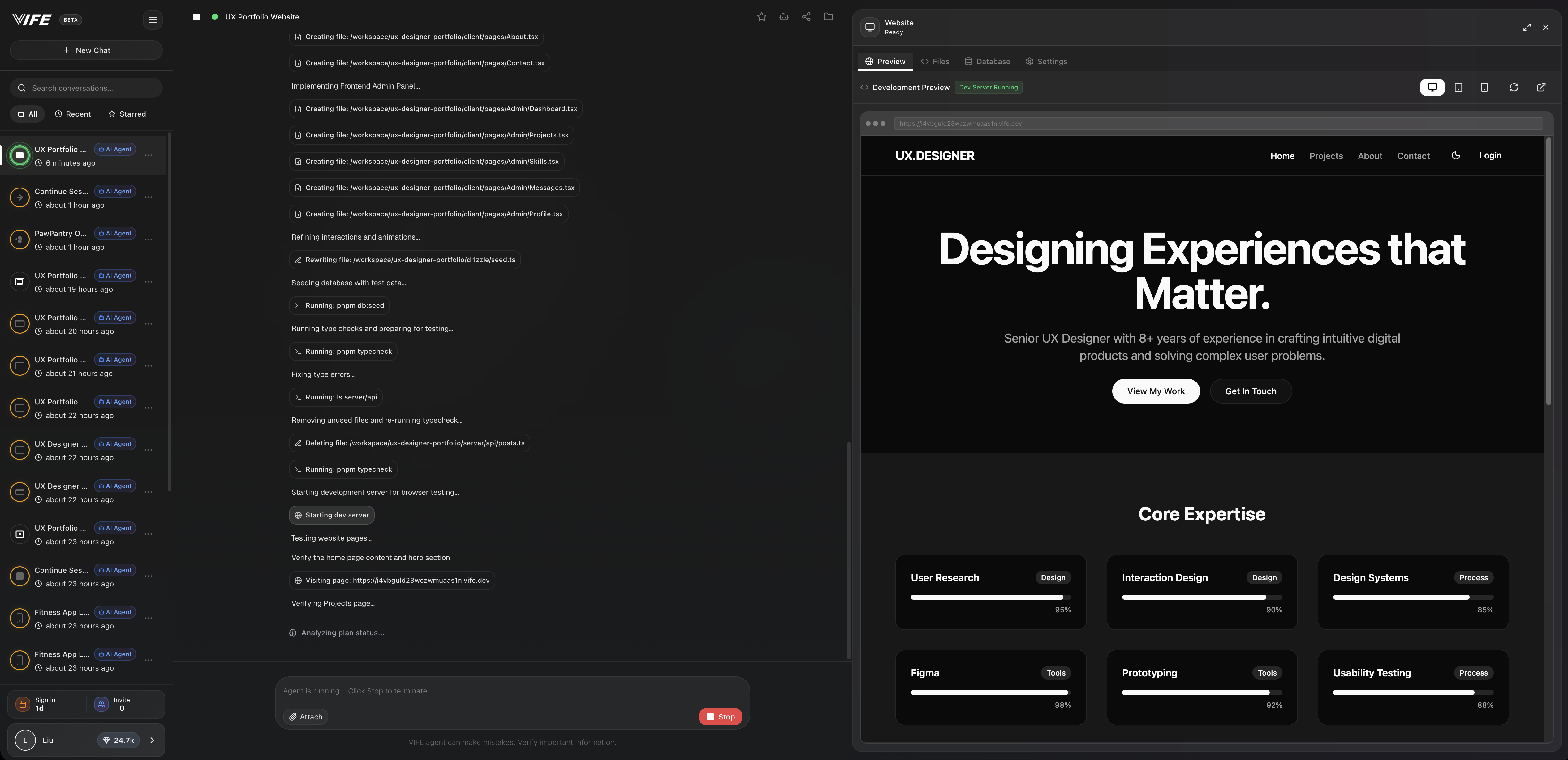The height and width of the screenshot is (760, 1568).
Task: Refresh the development preview
Action: pyautogui.click(x=1514, y=88)
